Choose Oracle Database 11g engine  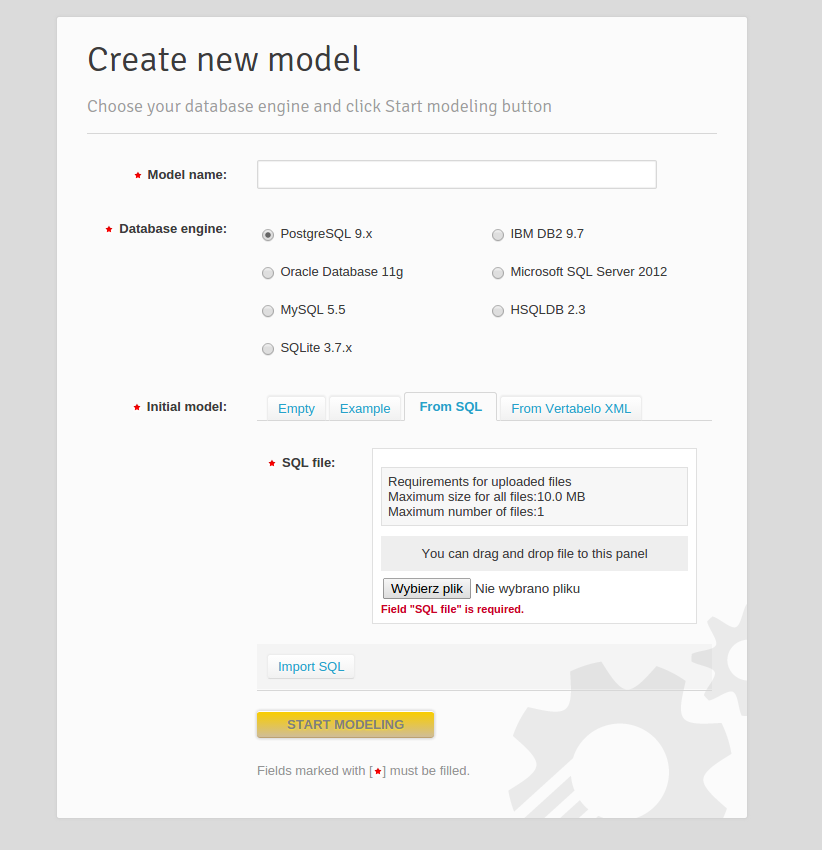click(x=268, y=273)
